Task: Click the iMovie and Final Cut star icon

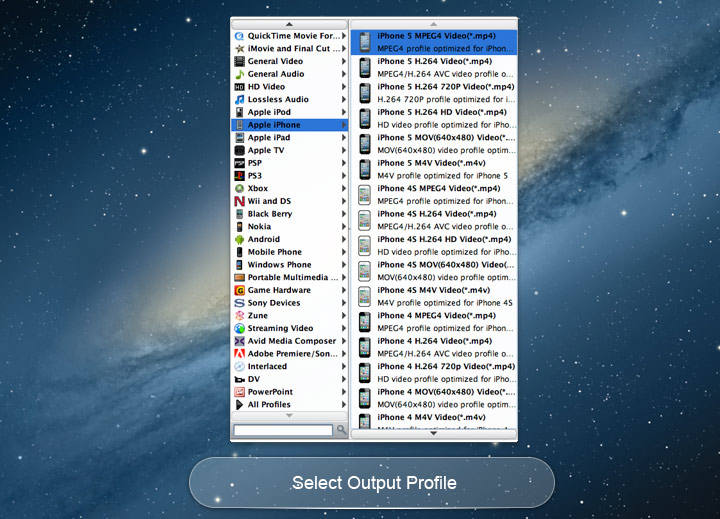Action: 239,49
